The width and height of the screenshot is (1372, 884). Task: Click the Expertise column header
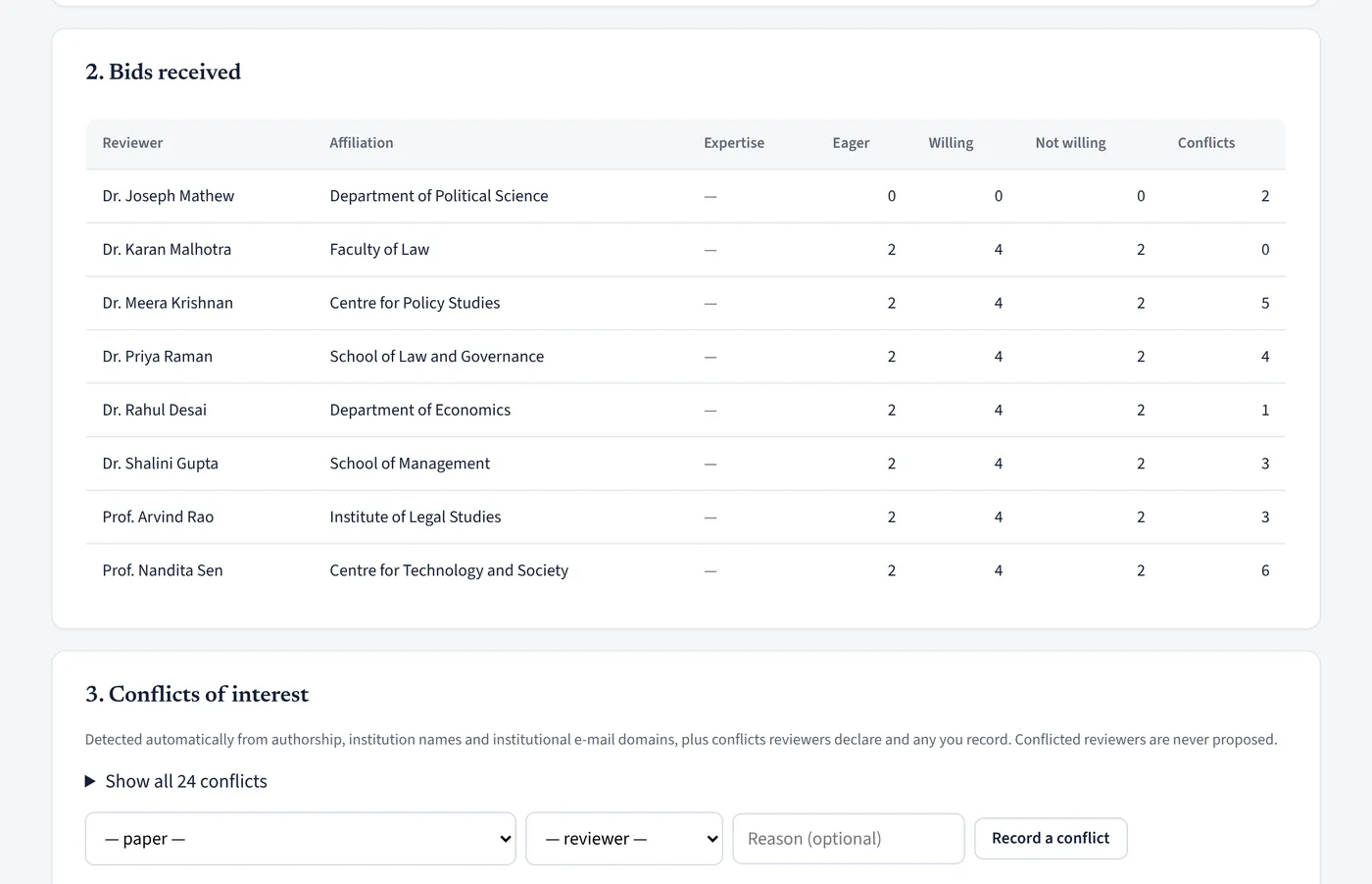click(734, 143)
